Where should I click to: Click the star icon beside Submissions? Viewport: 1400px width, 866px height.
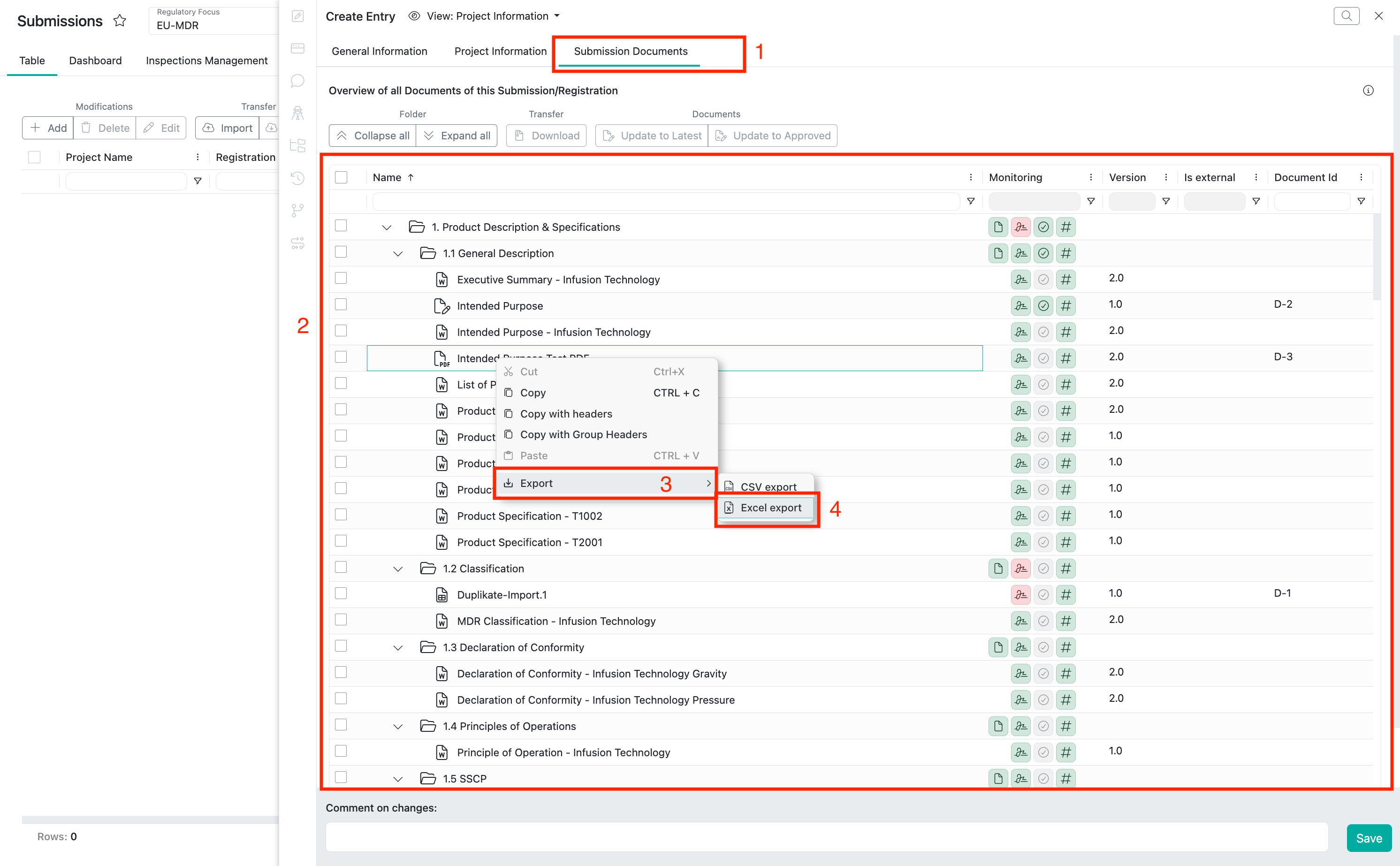[x=119, y=21]
